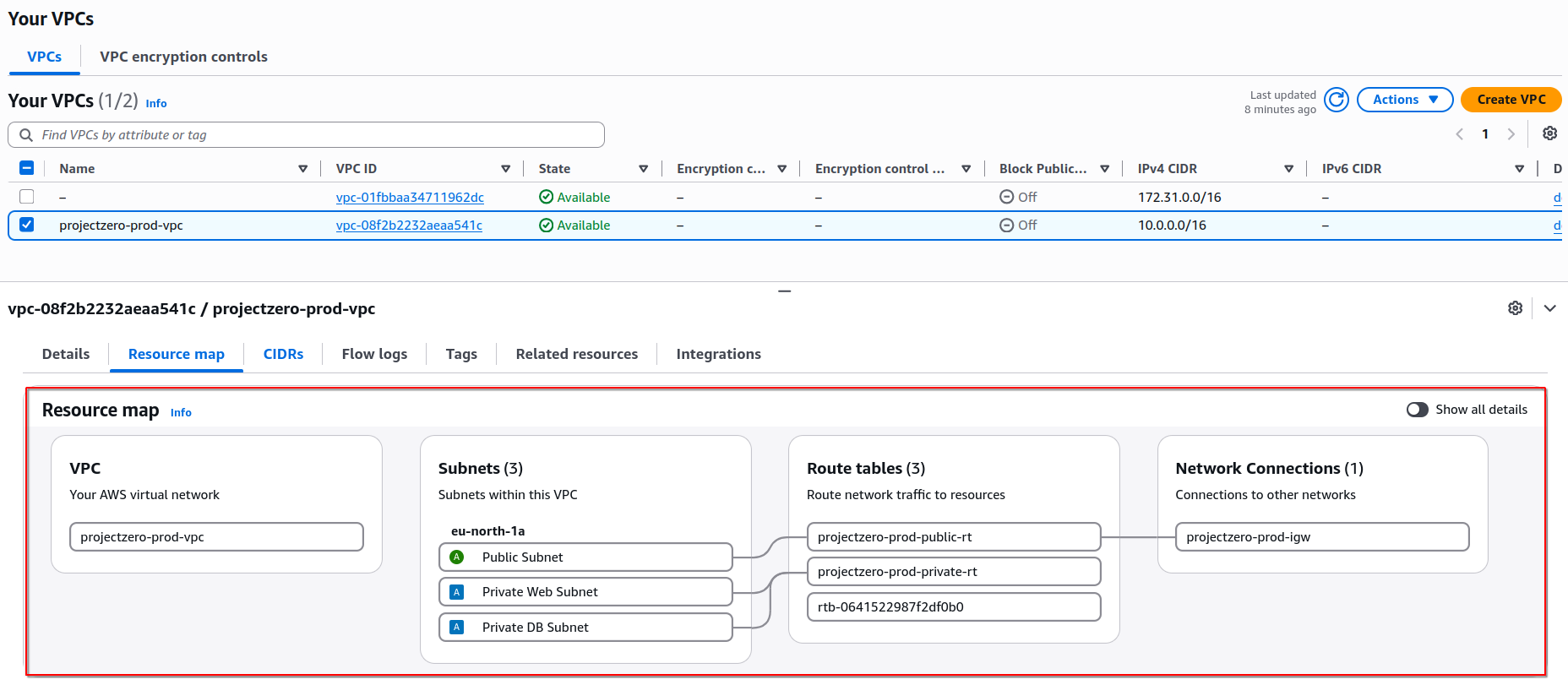Image resolution: width=1568 pixels, height=685 pixels.
Task: Click 172.31.0.0/16 CIDR cell
Action: point(1179,197)
